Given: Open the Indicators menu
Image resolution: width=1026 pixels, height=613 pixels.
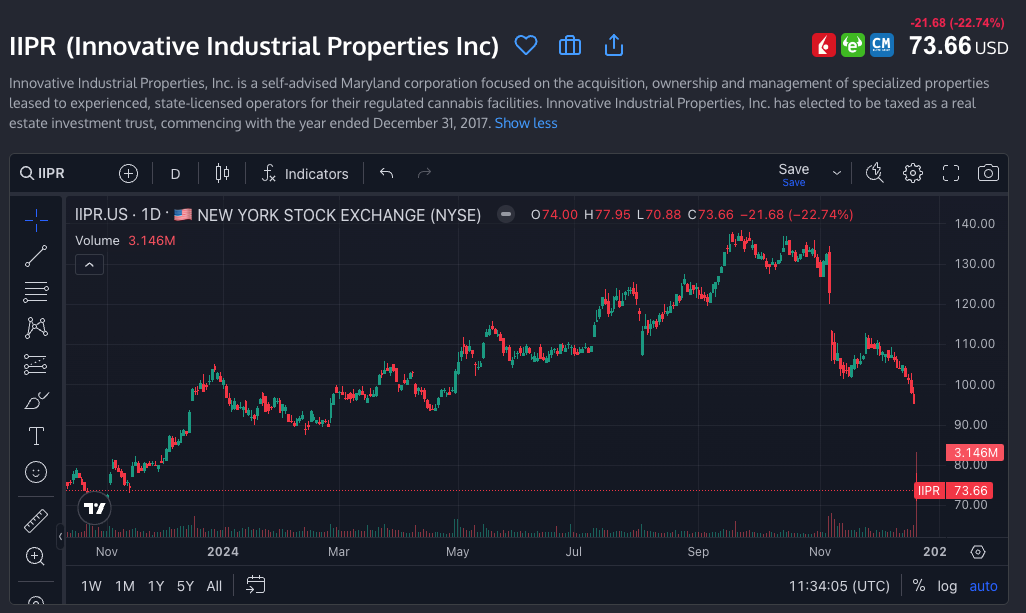Looking at the screenshot, I should pyautogui.click(x=305, y=173).
